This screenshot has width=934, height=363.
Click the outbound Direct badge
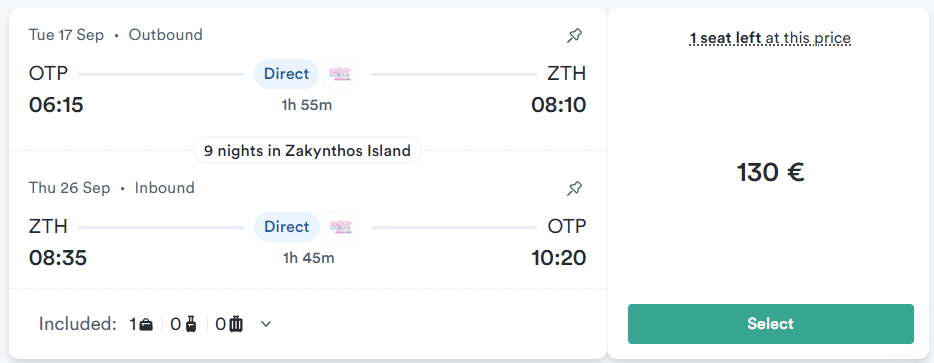287,74
